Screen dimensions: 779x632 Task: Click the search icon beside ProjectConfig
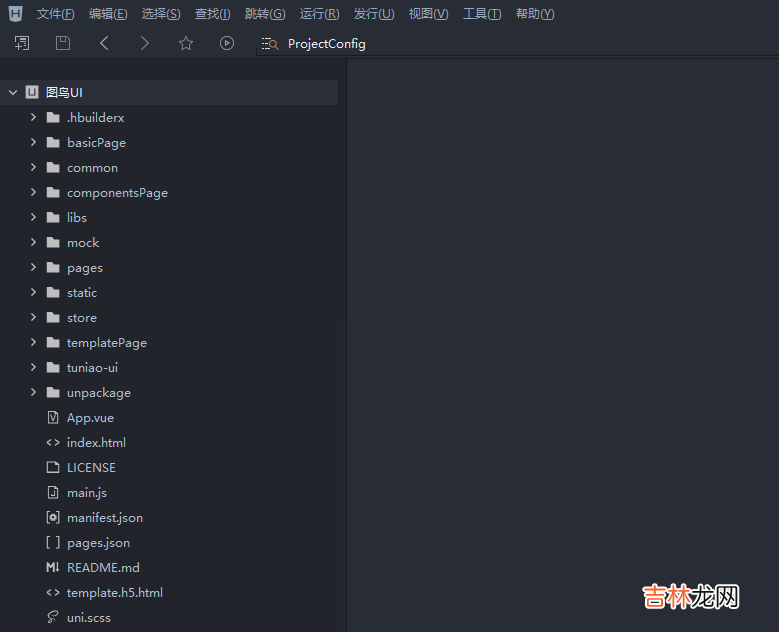(x=269, y=44)
